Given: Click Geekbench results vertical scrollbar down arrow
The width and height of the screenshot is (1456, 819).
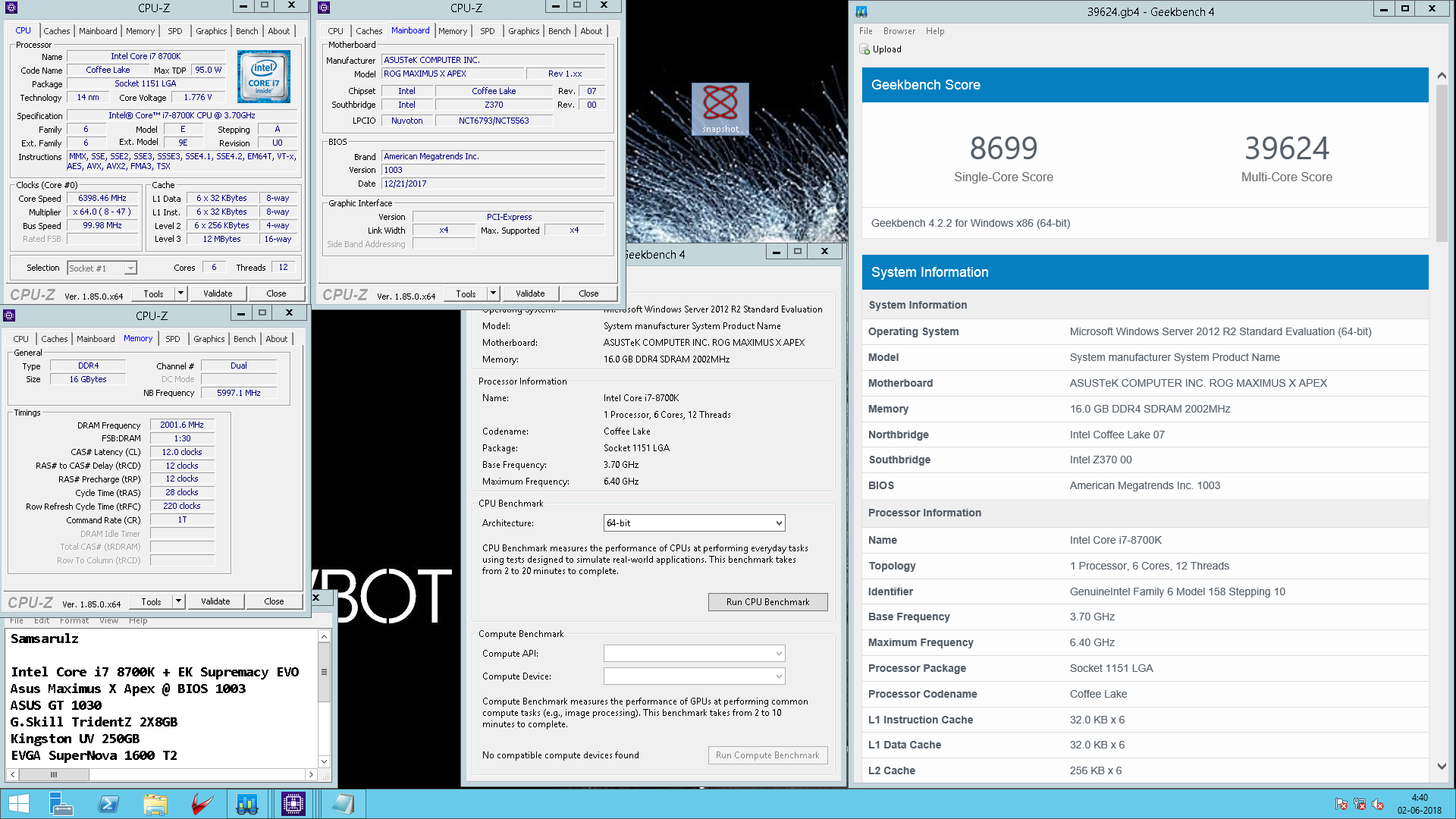Looking at the screenshot, I should tap(1442, 767).
